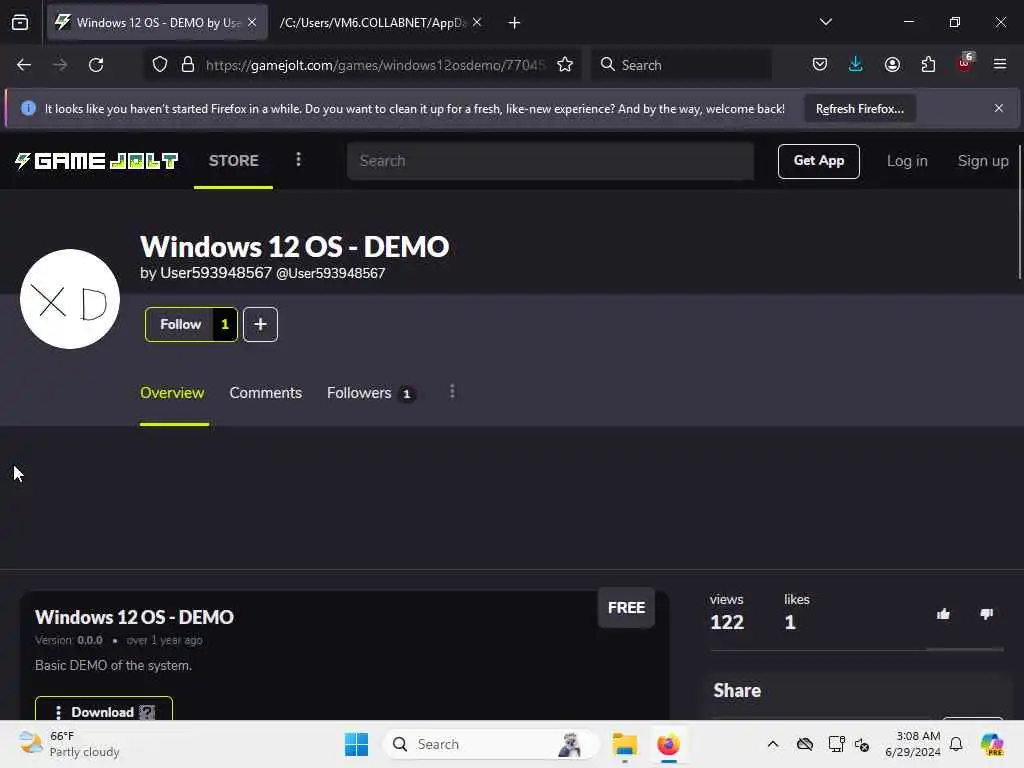Open the Comments tab
This screenshot has height=768, width=1024.
[266, 392]
